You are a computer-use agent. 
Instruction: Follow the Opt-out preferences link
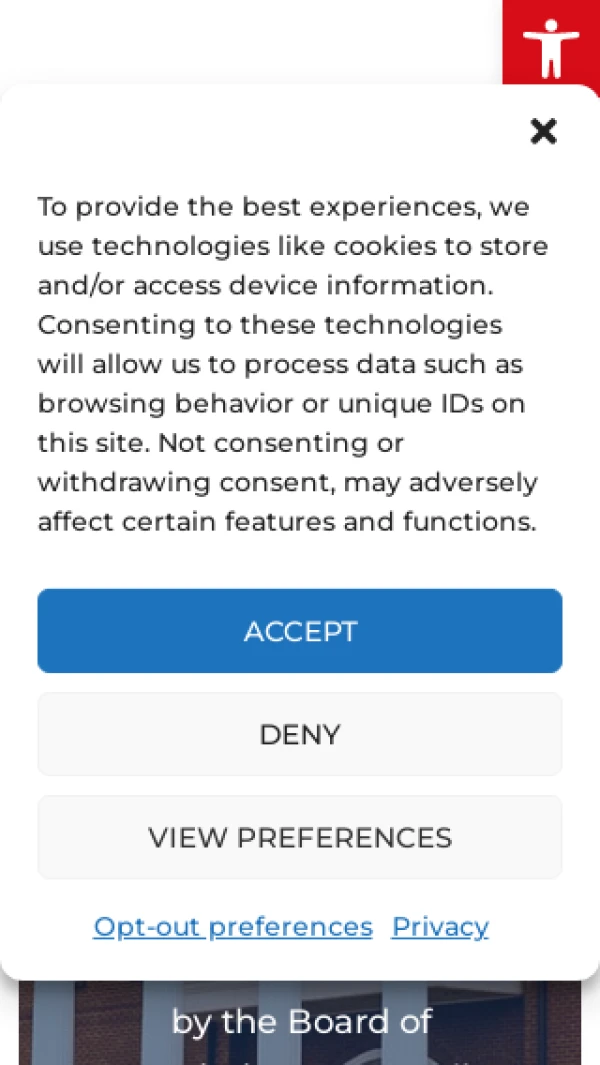233,926
